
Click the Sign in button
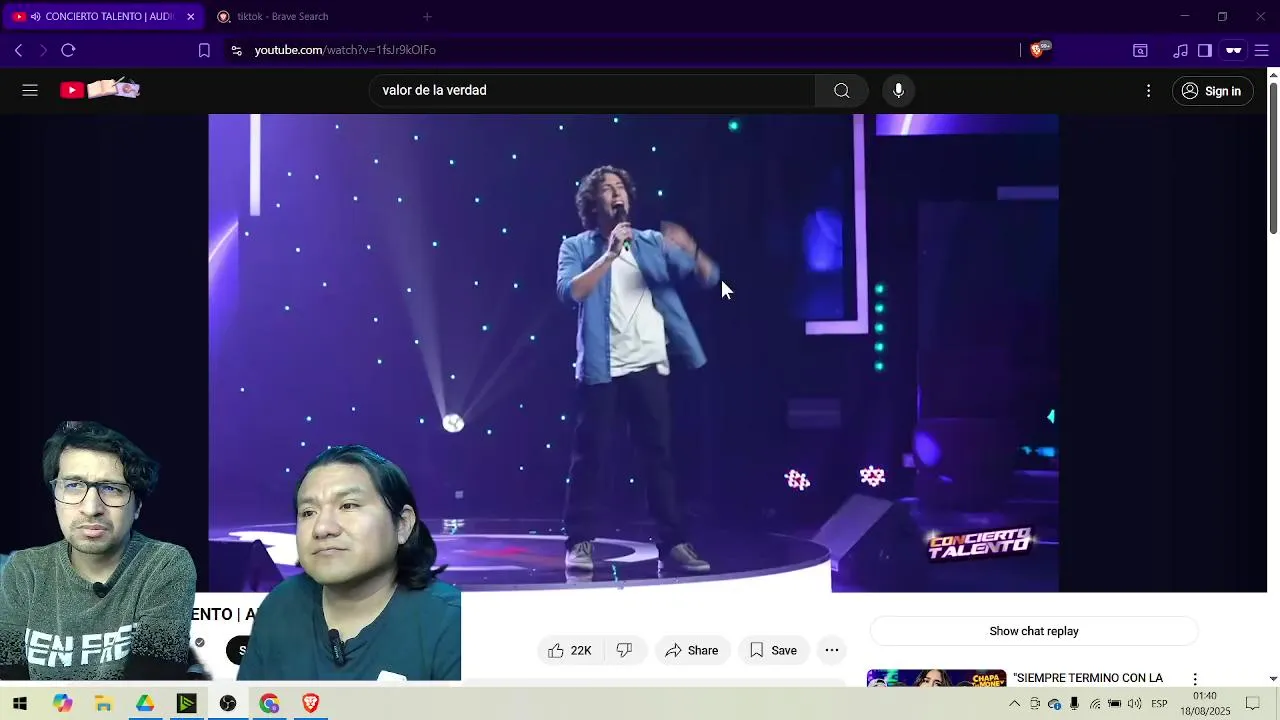tap(1212, 91)
